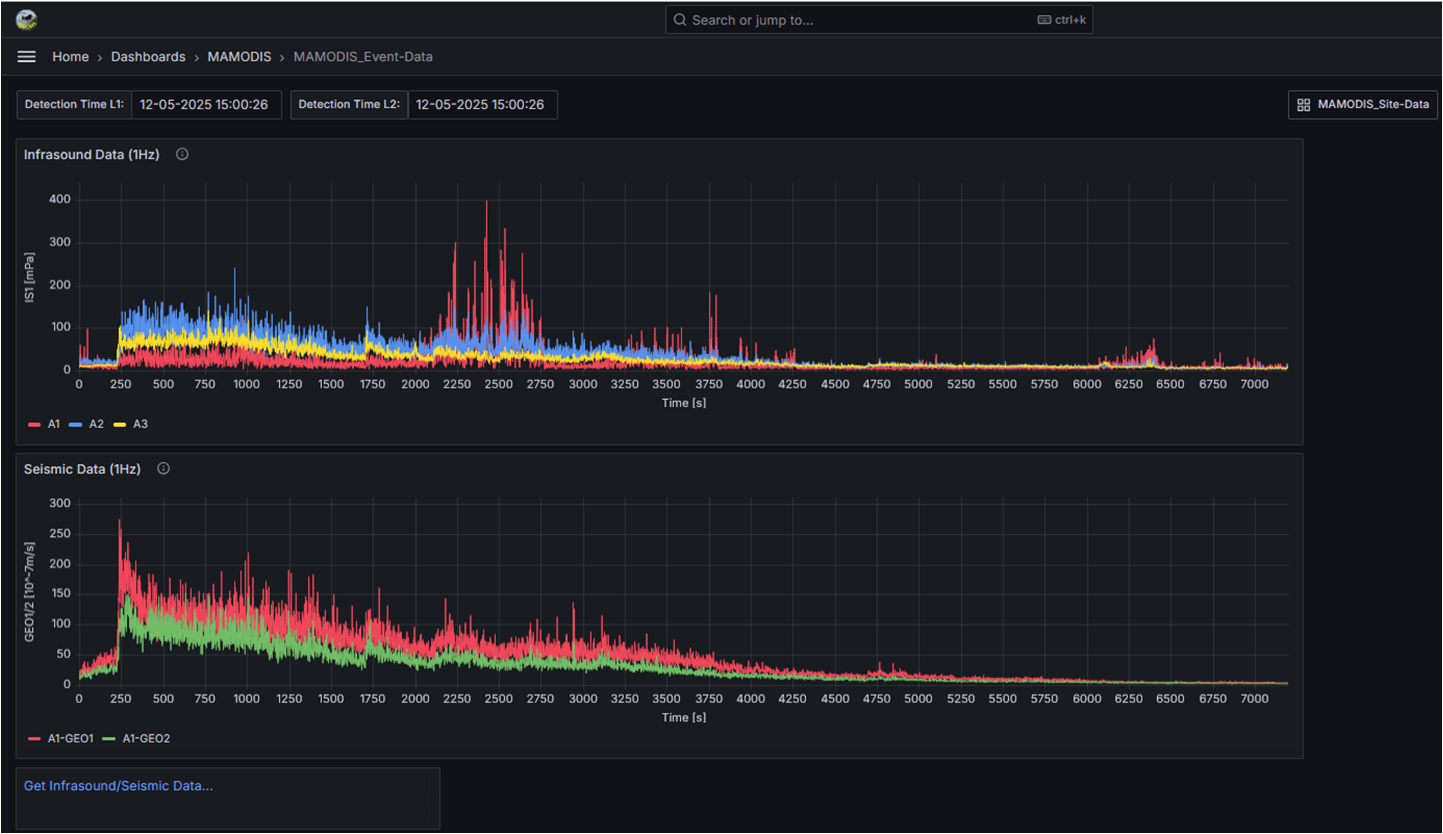Image resolution: width=1443 pixels, height=834 pixels.
Task: Open the Infrasound Data (1Hz) panel title menu
Action: [x=91, y=154]
